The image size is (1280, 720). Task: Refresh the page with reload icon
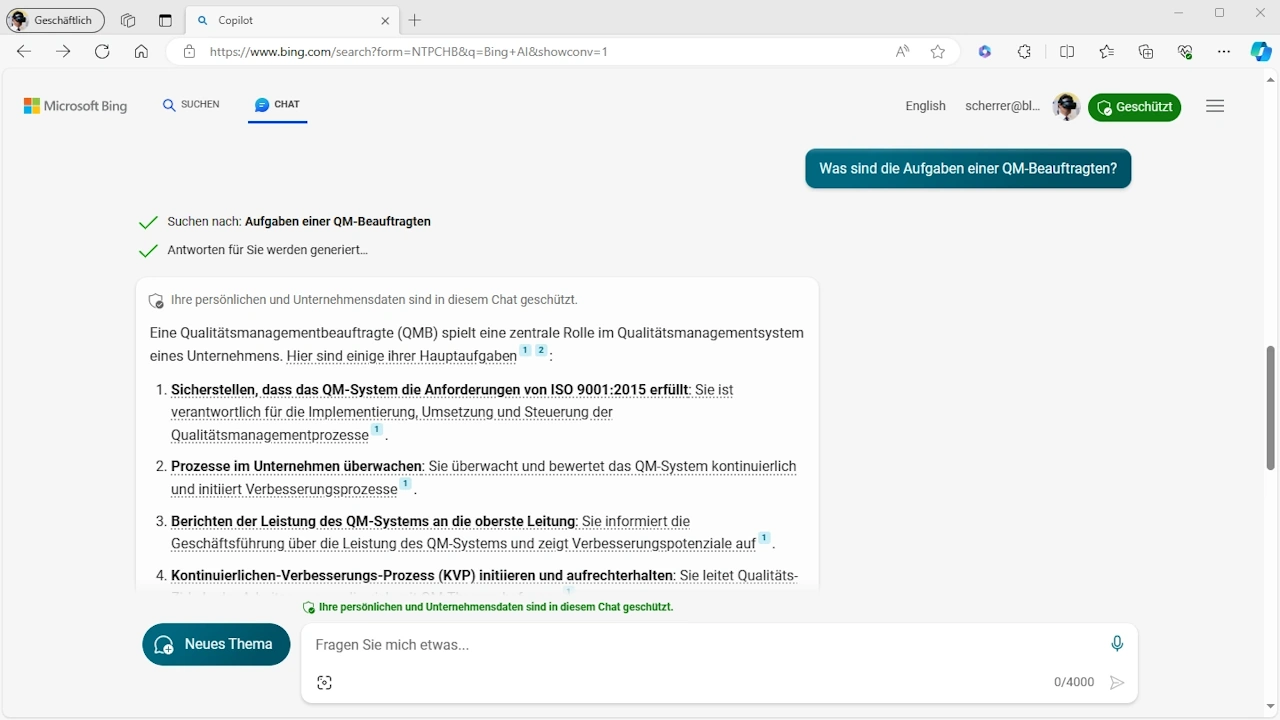(102, 51)
